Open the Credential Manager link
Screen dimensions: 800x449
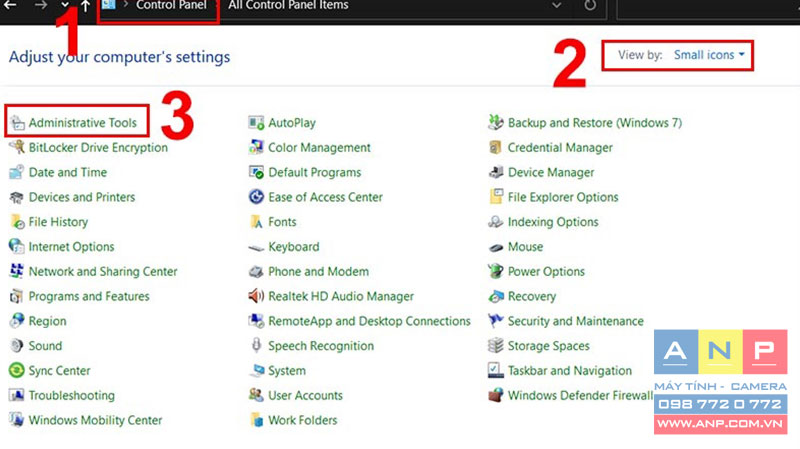tap(560, 148)
